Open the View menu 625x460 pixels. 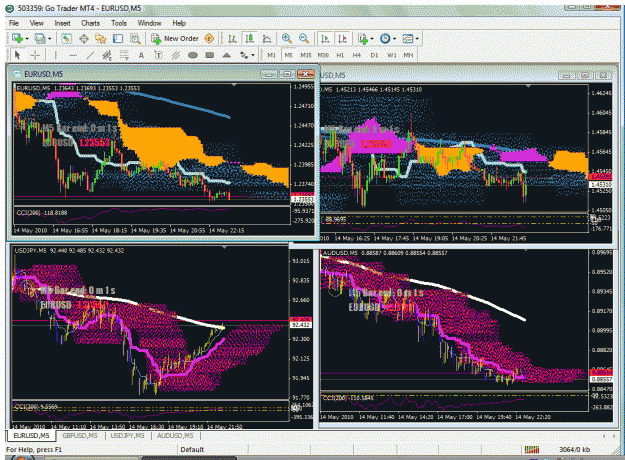pos(37,23)
